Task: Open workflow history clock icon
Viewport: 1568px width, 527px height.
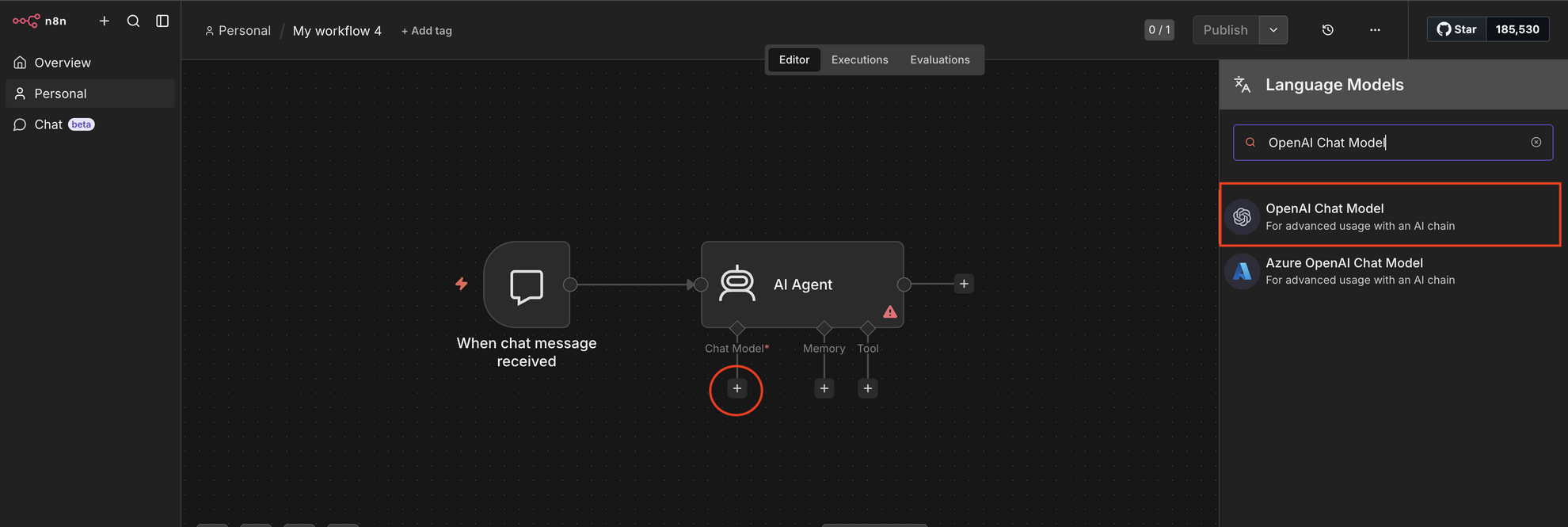Action: point(1328,30)
